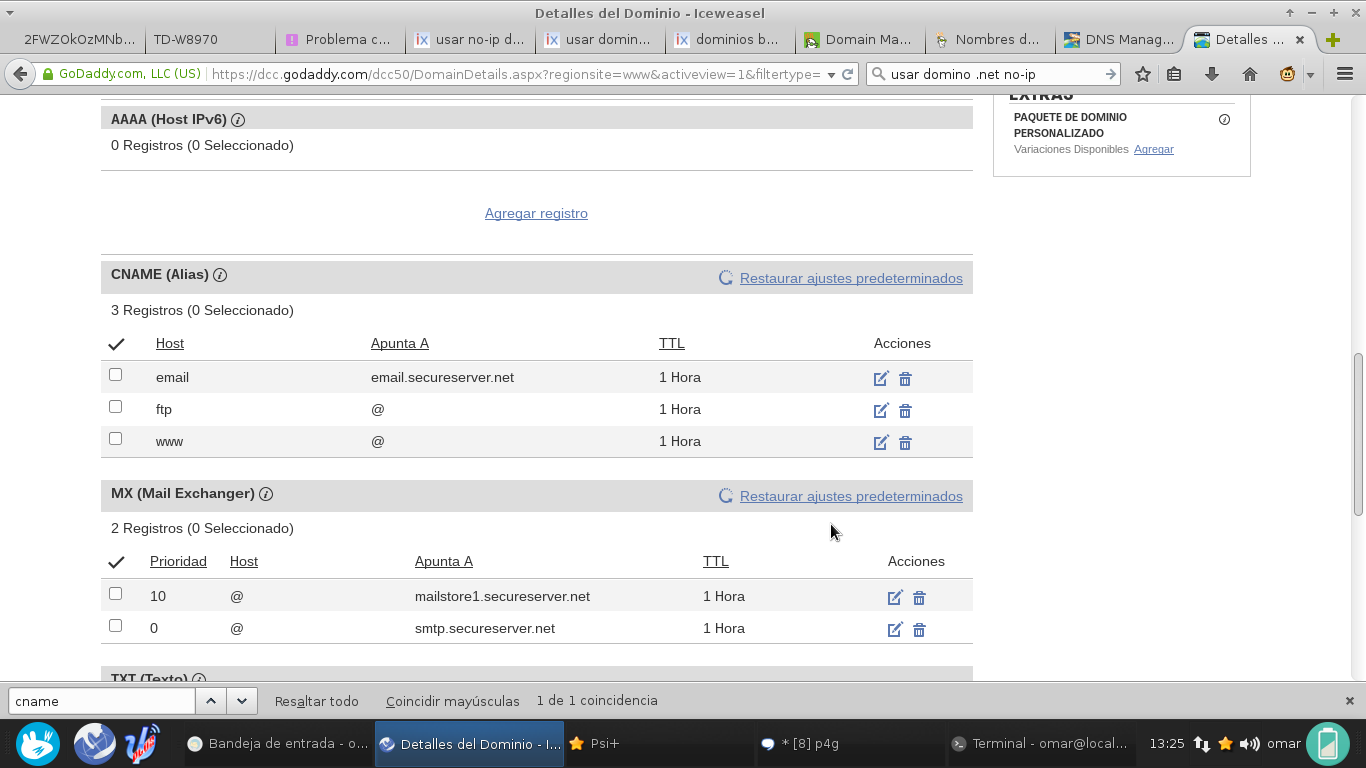Screen dimensions: 1366x768
Task: Switch to the TD-W8970 tab
Action: [210, 40]
